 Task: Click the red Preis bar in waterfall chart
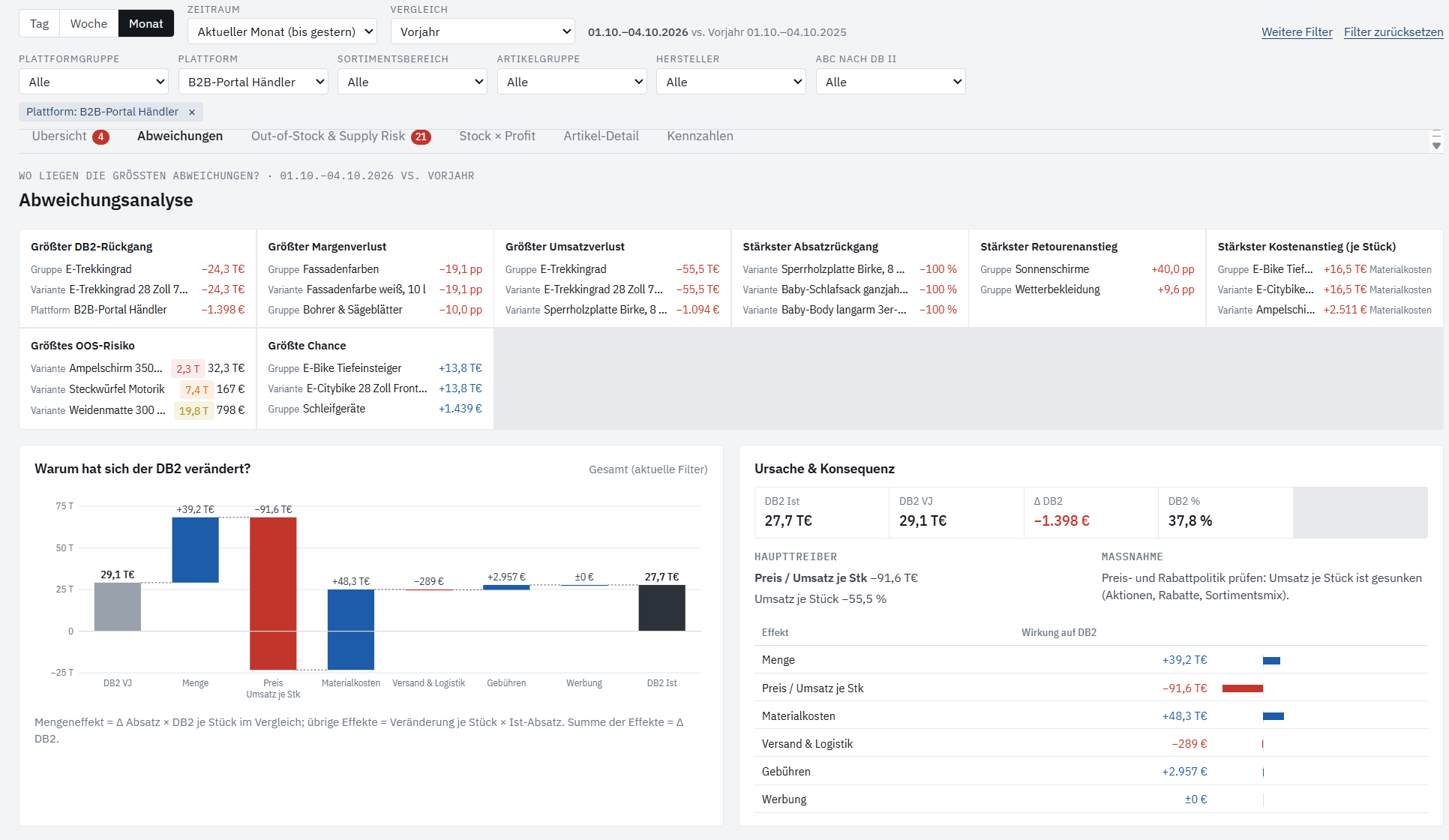[x=273, y=593]
